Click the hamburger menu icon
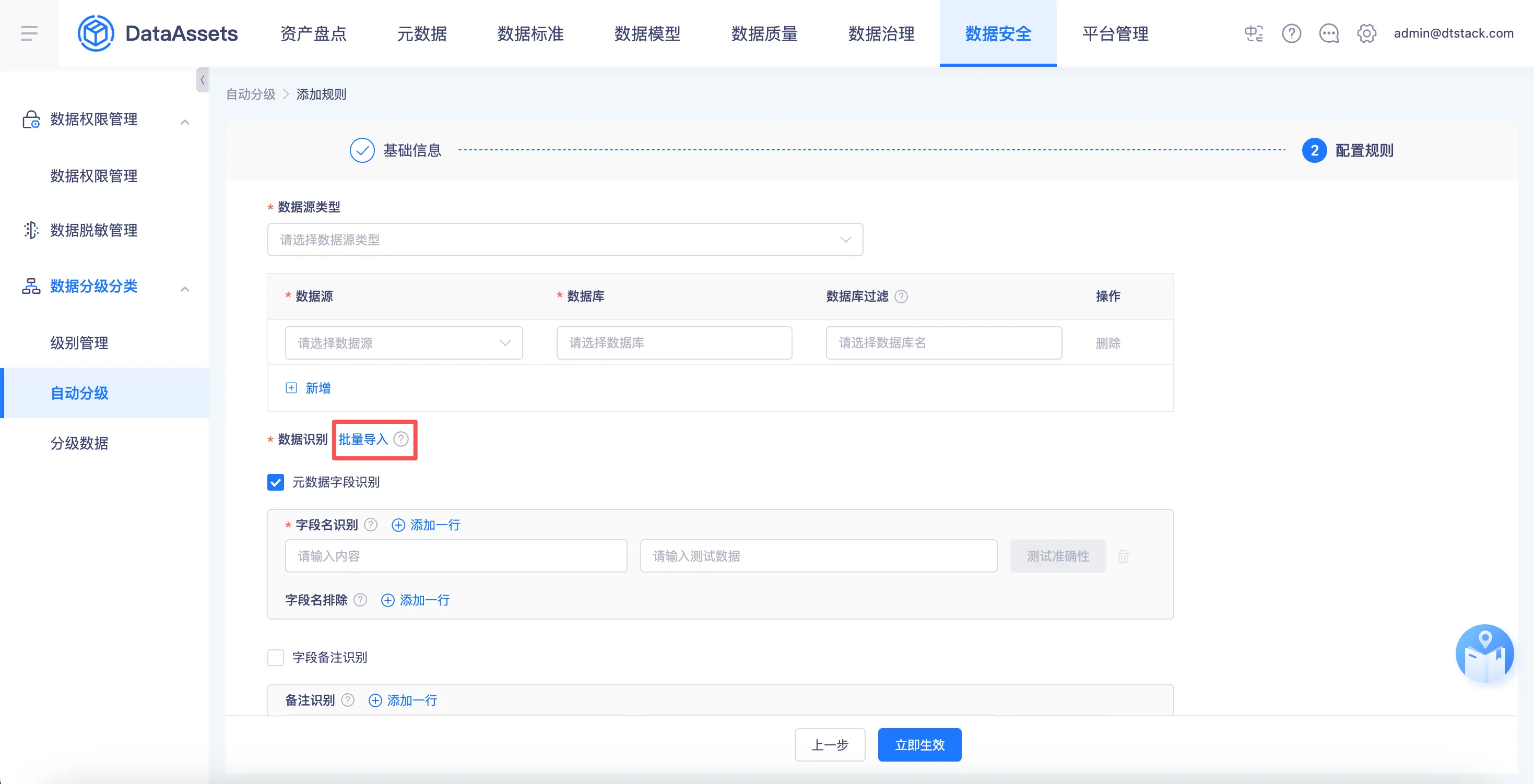 (x=29, y=33)
